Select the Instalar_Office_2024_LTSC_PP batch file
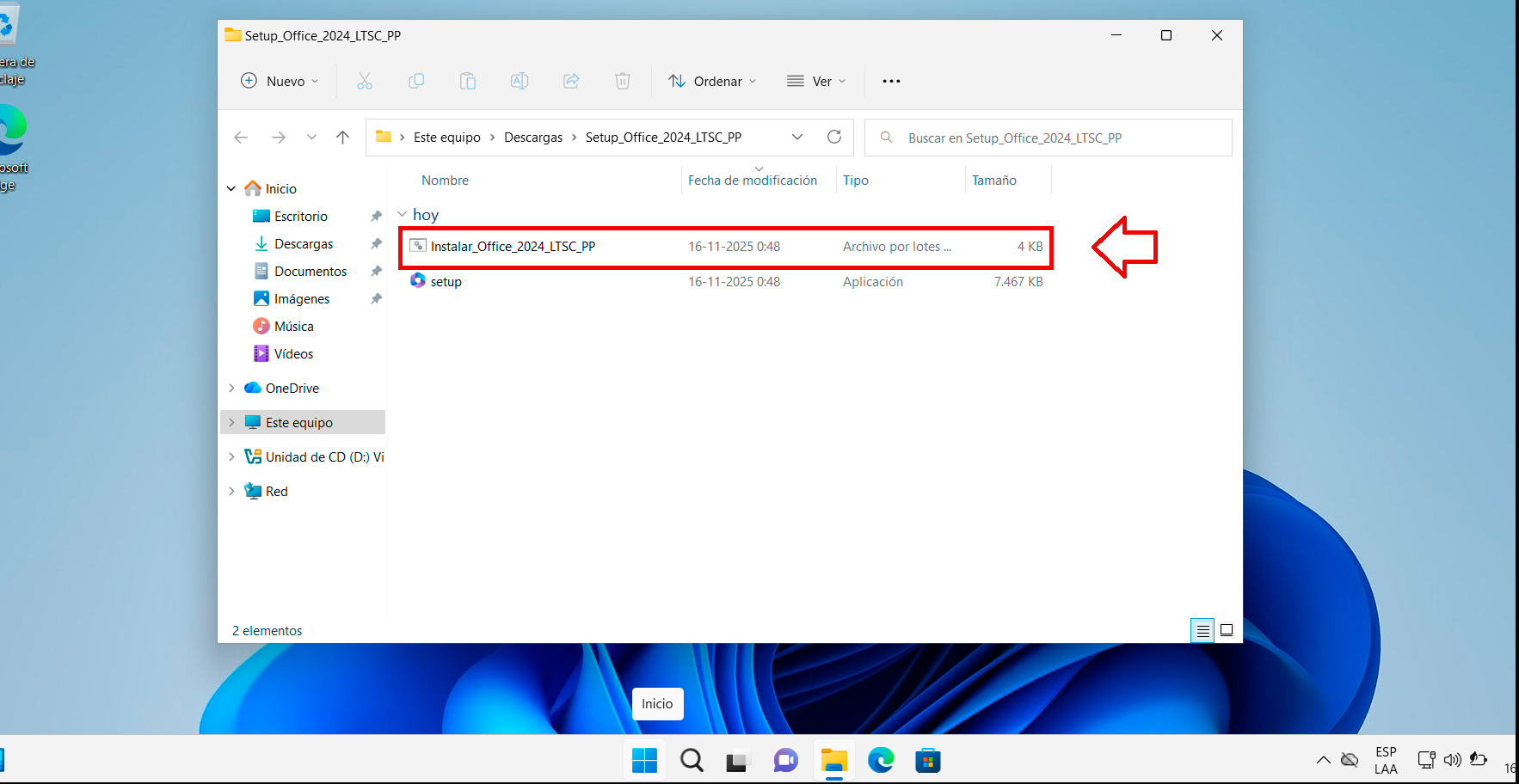1519x784 pixels. 513,247
